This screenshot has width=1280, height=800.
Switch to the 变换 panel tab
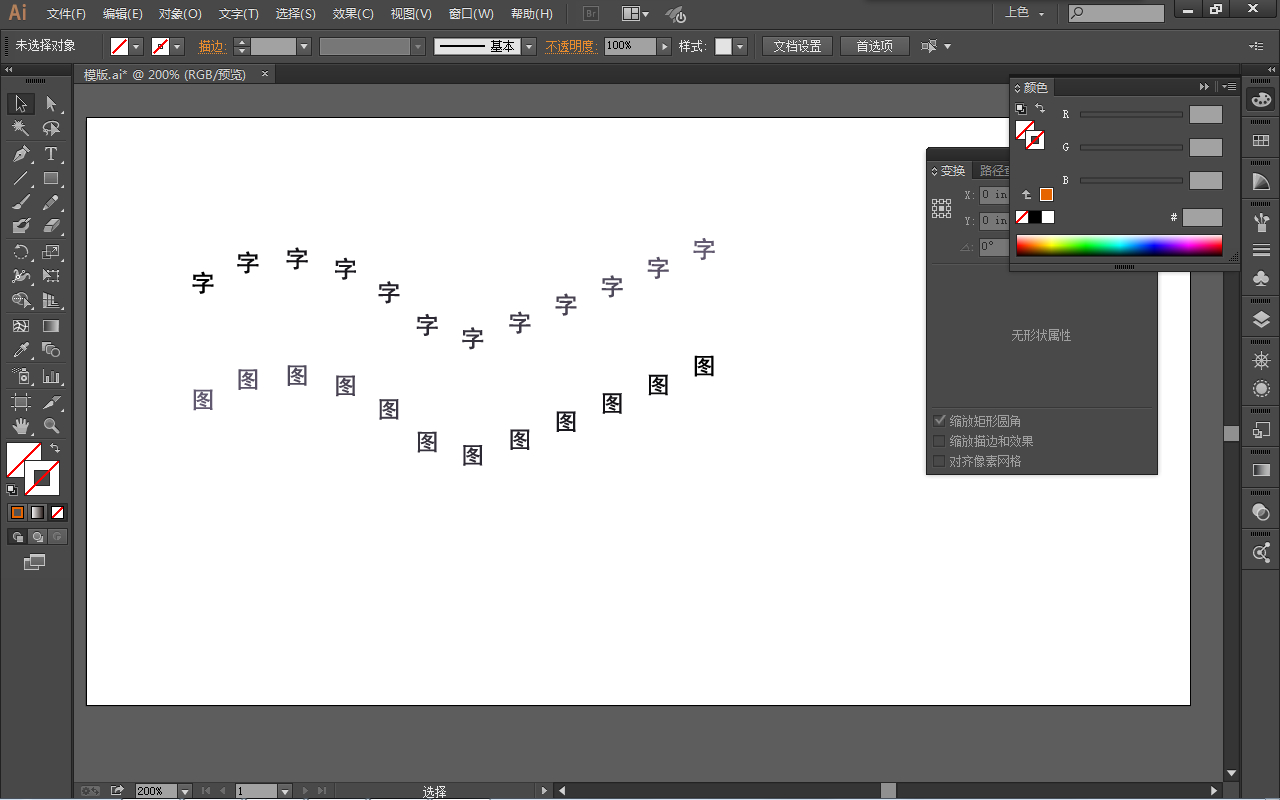[952, 171]
